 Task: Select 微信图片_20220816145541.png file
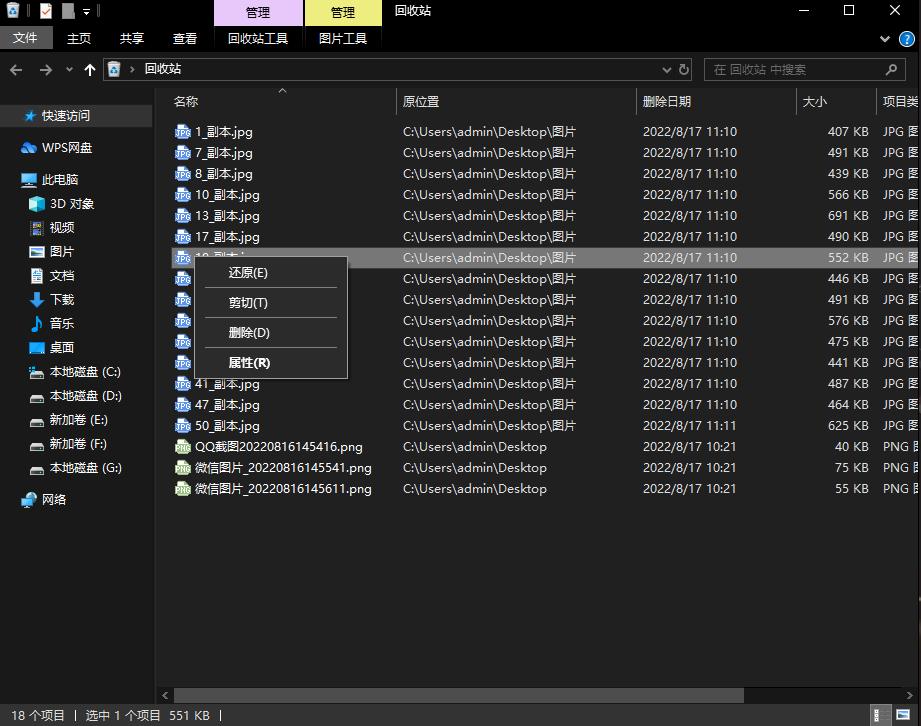(x=283, y=468)
